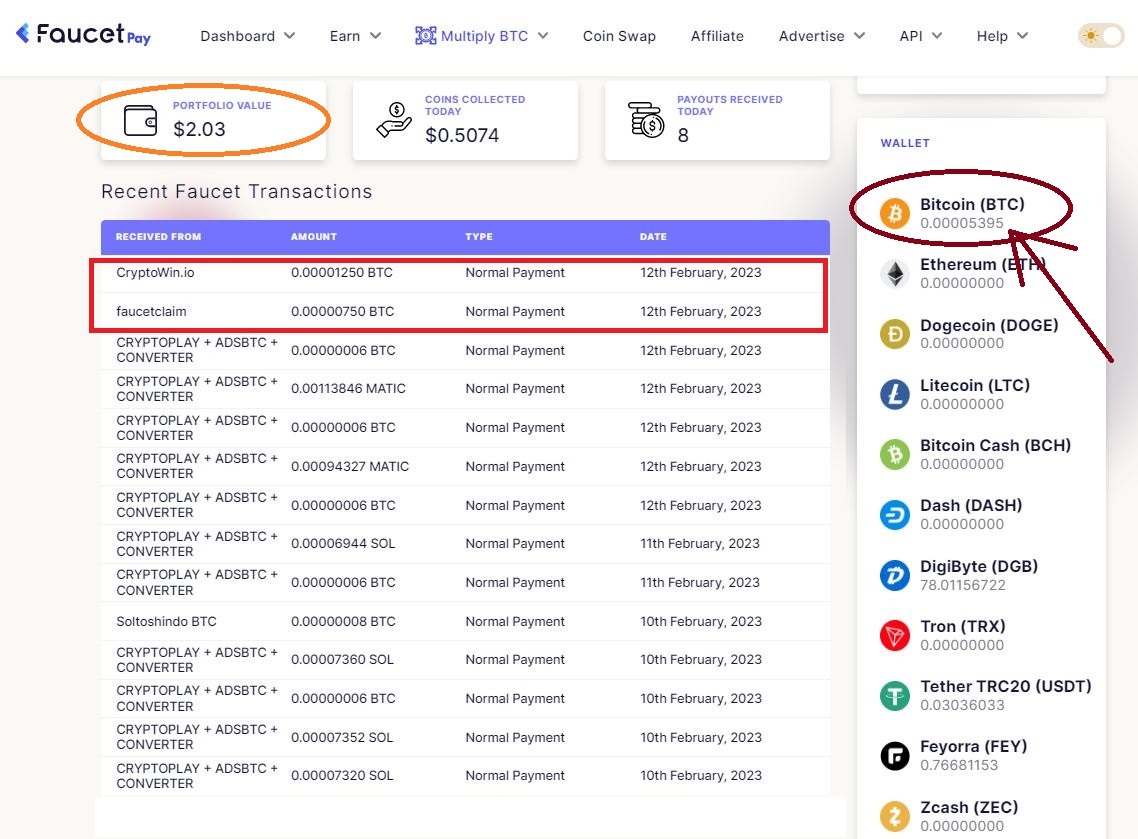
Task: Click the 0.00007352 SOL amount
Action: pyautogui.click(x=342, y=737)
